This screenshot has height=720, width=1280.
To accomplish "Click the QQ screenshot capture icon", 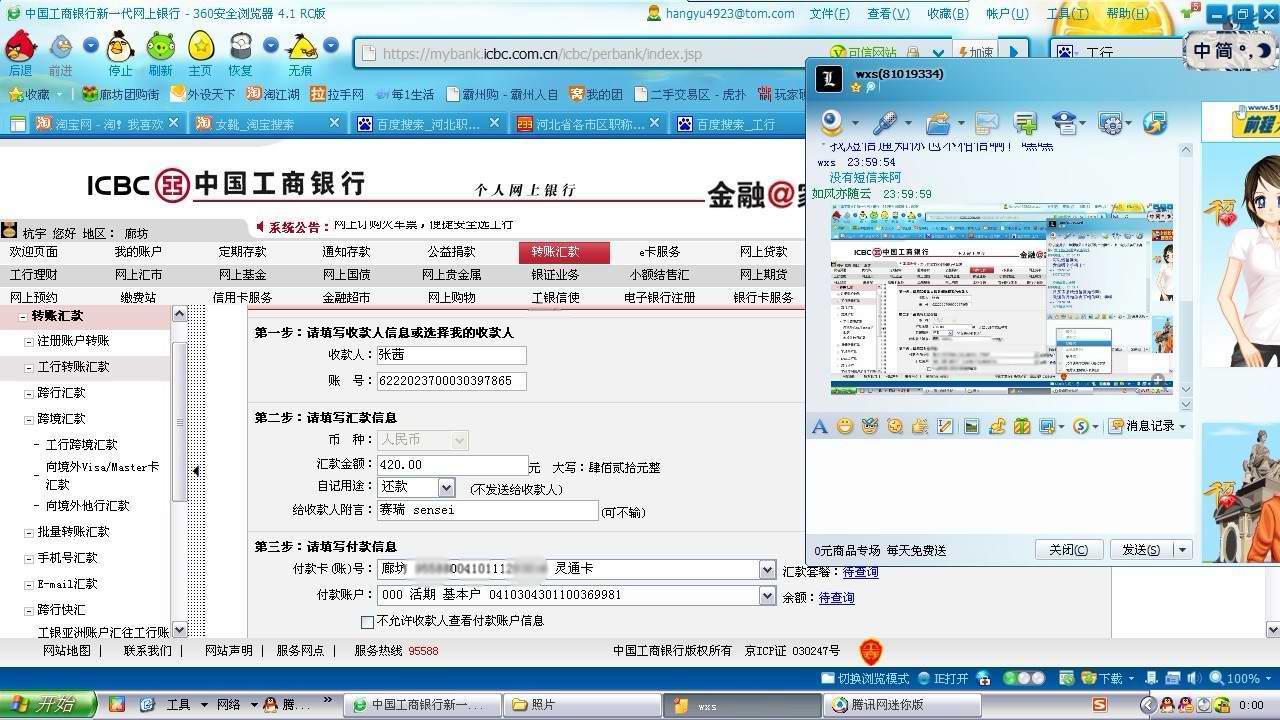I will click(1047, 426).
